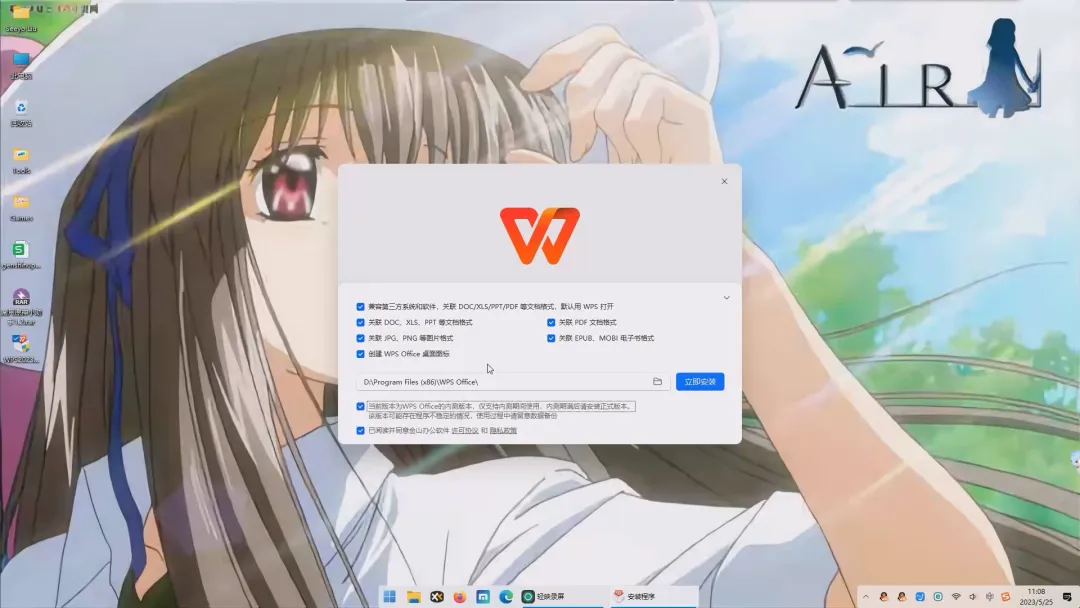Viewport: 1080px width, 608px height.
Task: Click the second QQ penguin tray icon
Action: pos(902,597)
